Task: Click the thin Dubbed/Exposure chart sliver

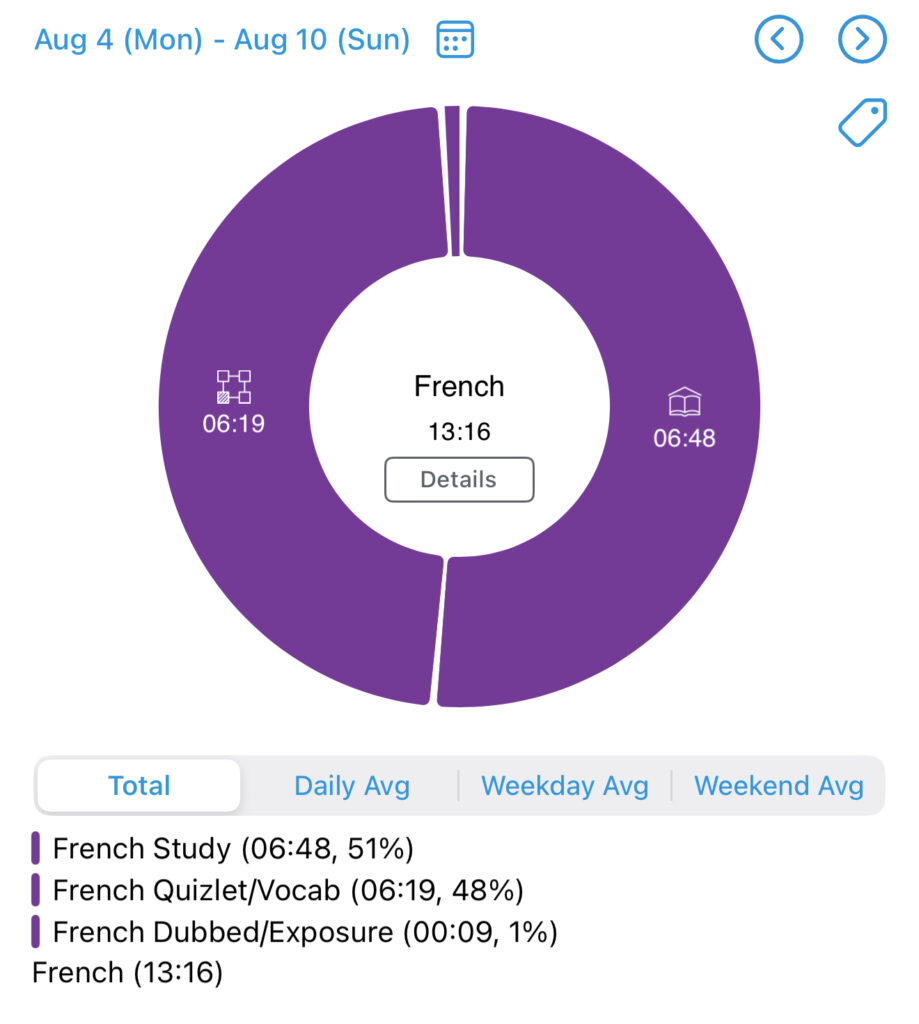Action: 452,180
